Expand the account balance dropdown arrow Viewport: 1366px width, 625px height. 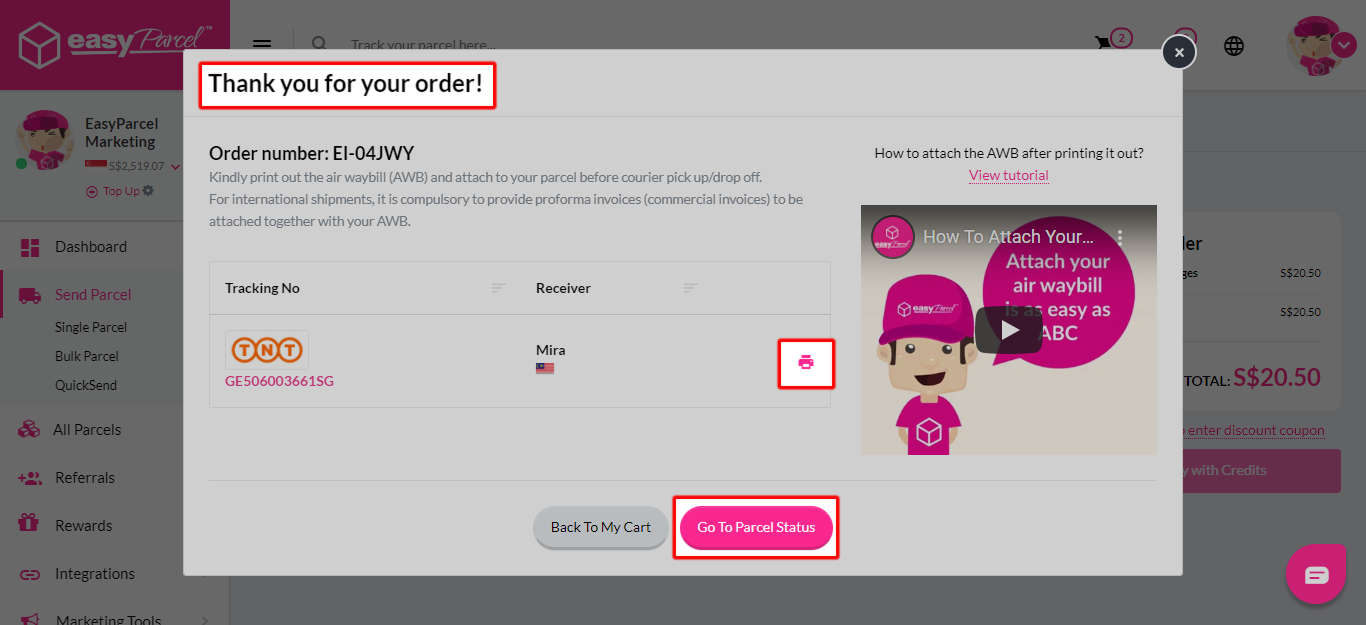point(176,167)
